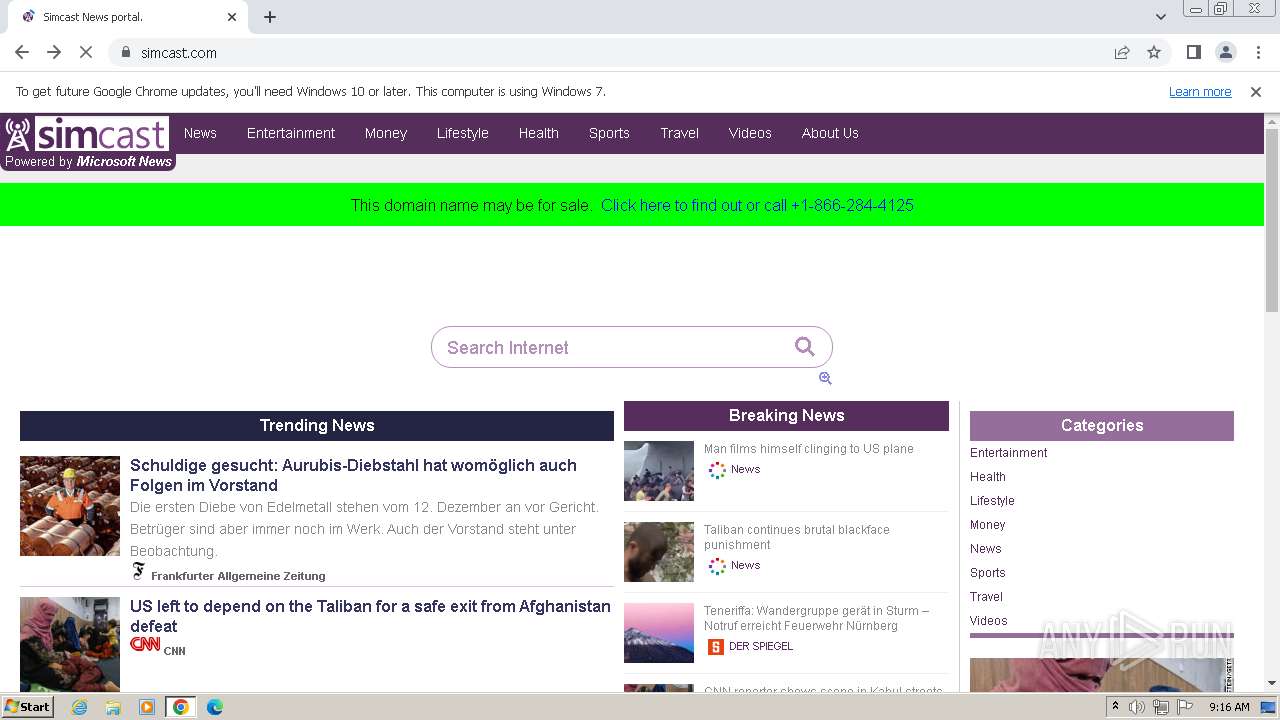Open Chrome side panel
The height and width of the screenshot is (720, 1280).
click(x=1193, y=52)
